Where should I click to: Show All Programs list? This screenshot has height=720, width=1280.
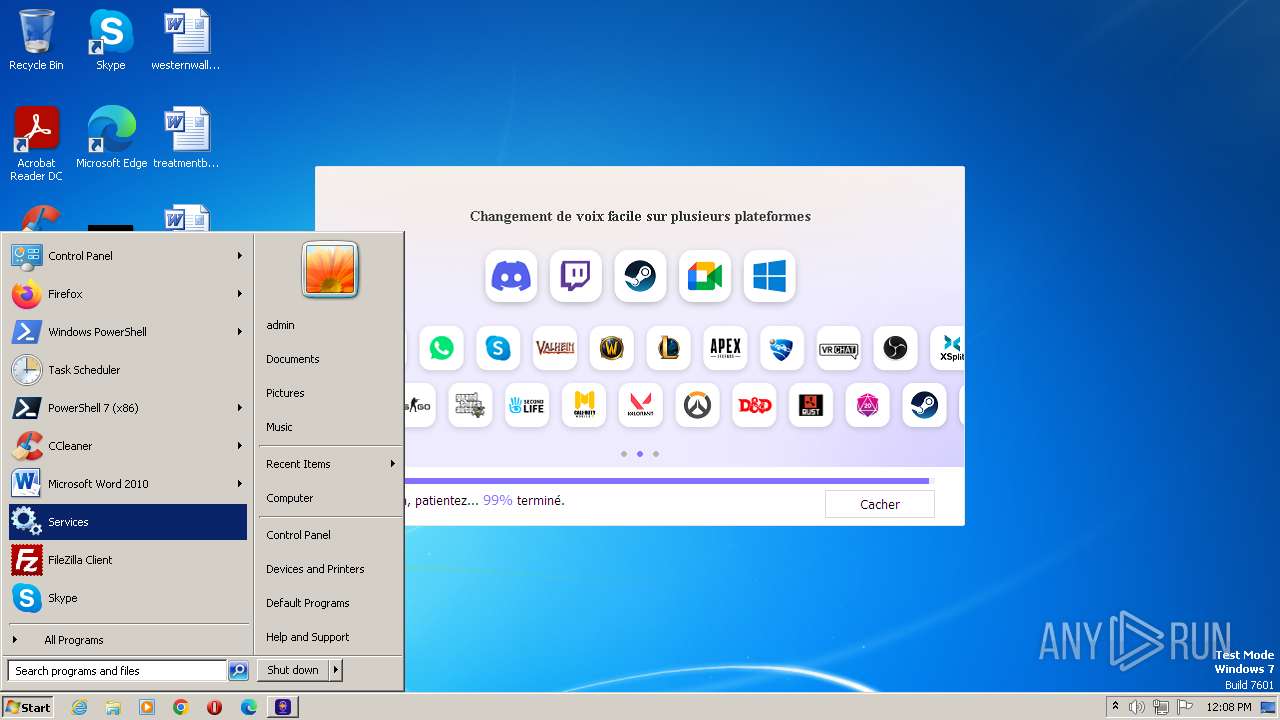[x=127, y=640]
